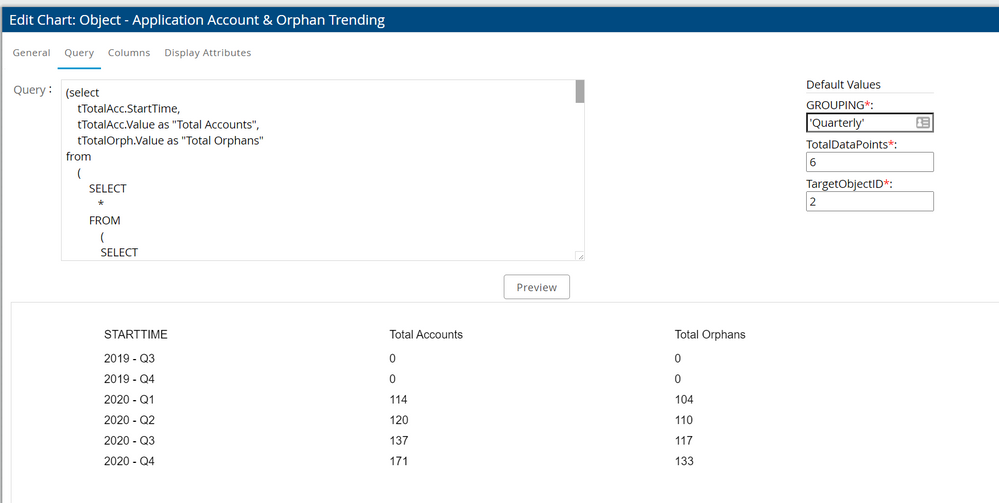Viewport: 999px width, 503px height.
Task: Select the 2020 - Q1 row label
Action: point(130,400)
